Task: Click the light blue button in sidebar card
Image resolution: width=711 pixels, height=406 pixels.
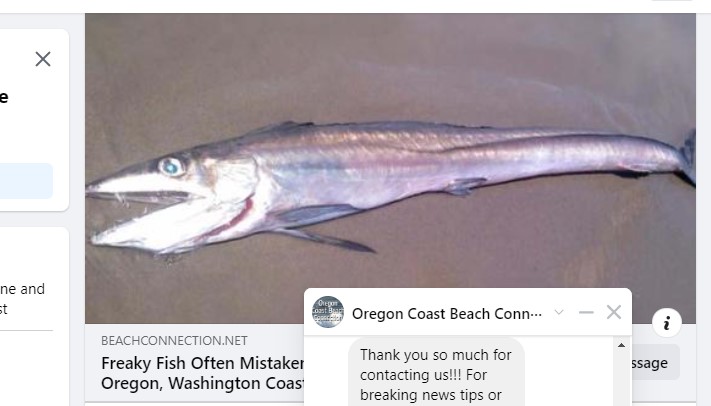Action: point(26,181)
